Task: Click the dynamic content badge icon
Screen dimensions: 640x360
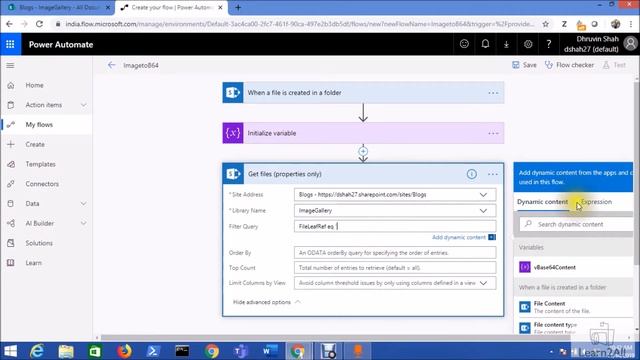Action: (x=492, y=237)
